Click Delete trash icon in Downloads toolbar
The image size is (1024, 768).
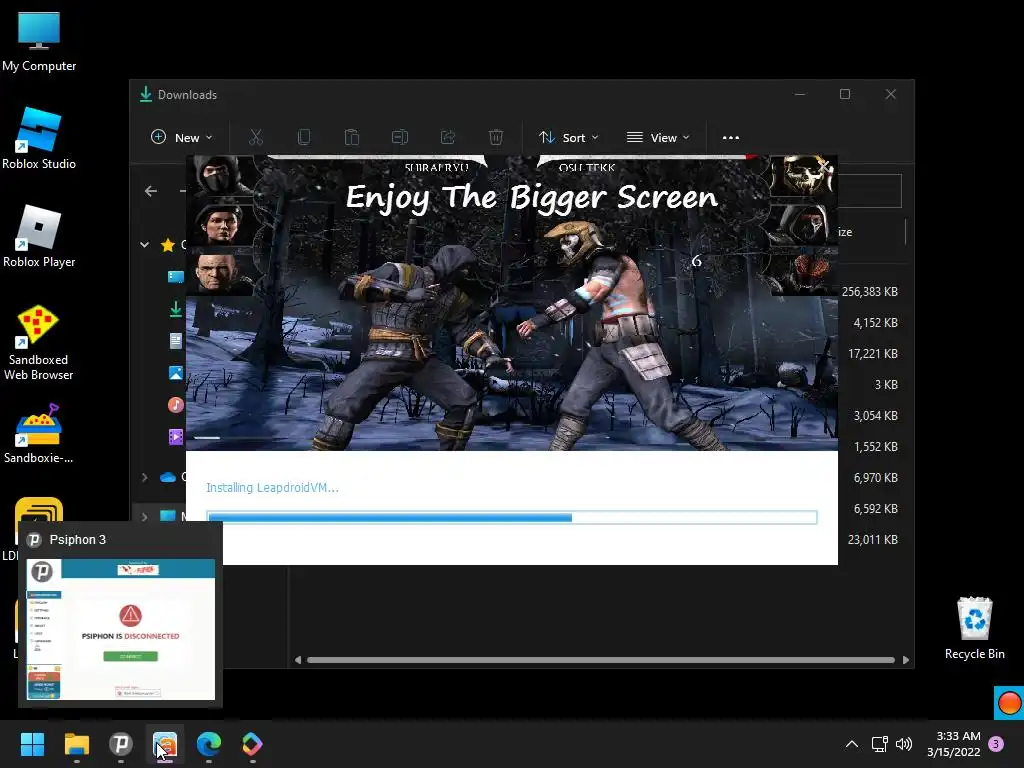[x=496, y=137]
